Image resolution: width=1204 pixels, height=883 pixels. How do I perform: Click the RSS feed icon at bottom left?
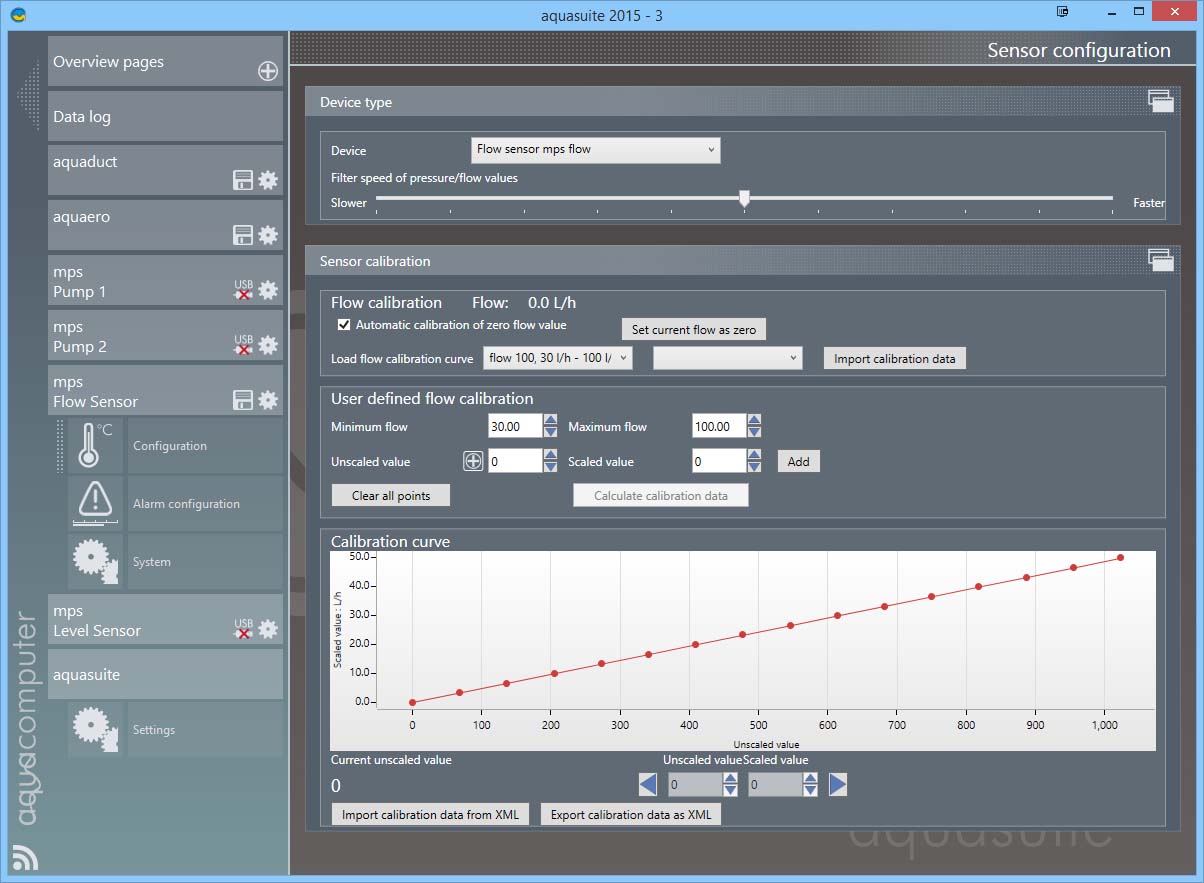24,857
